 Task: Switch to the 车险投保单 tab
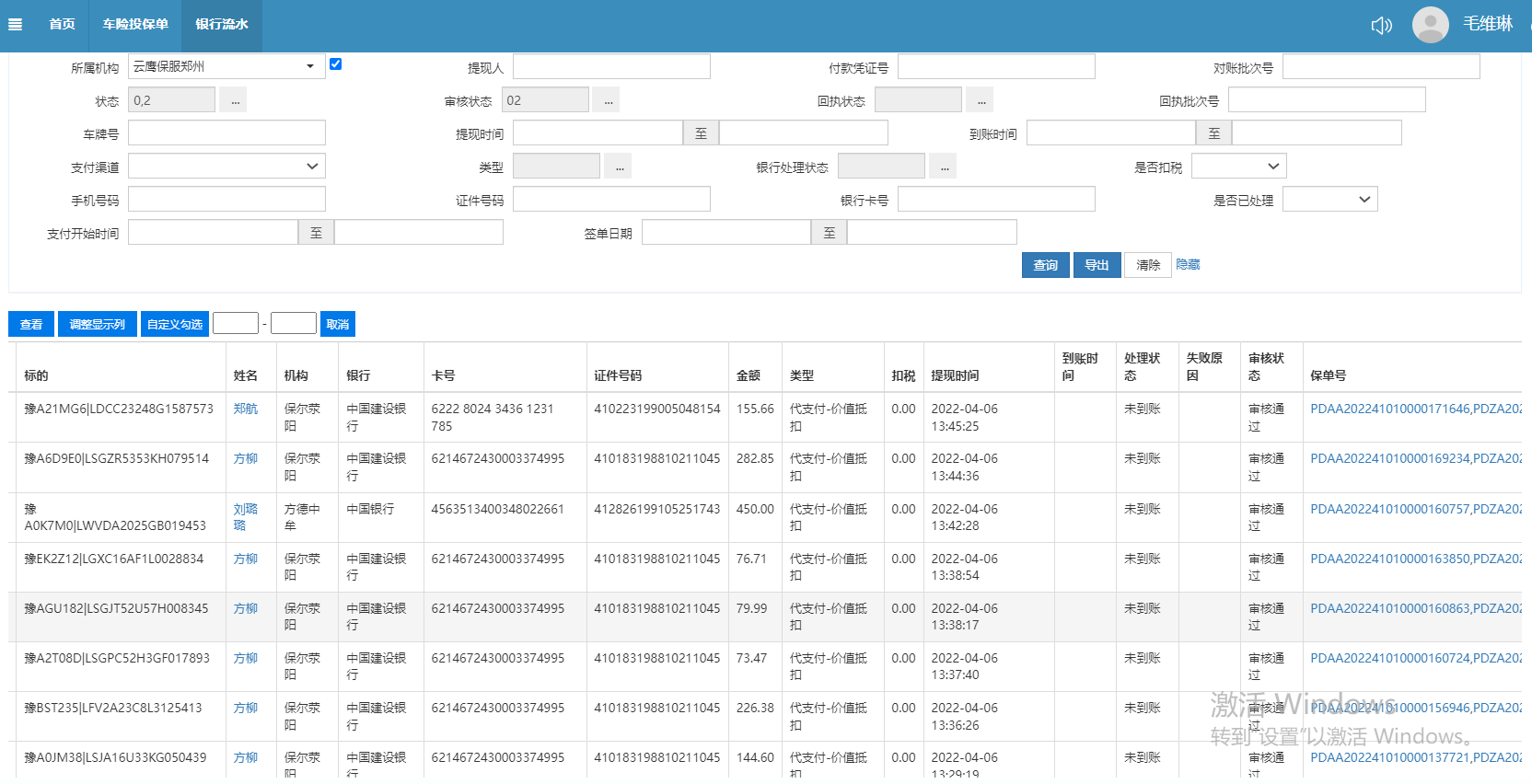click(135, 25)
